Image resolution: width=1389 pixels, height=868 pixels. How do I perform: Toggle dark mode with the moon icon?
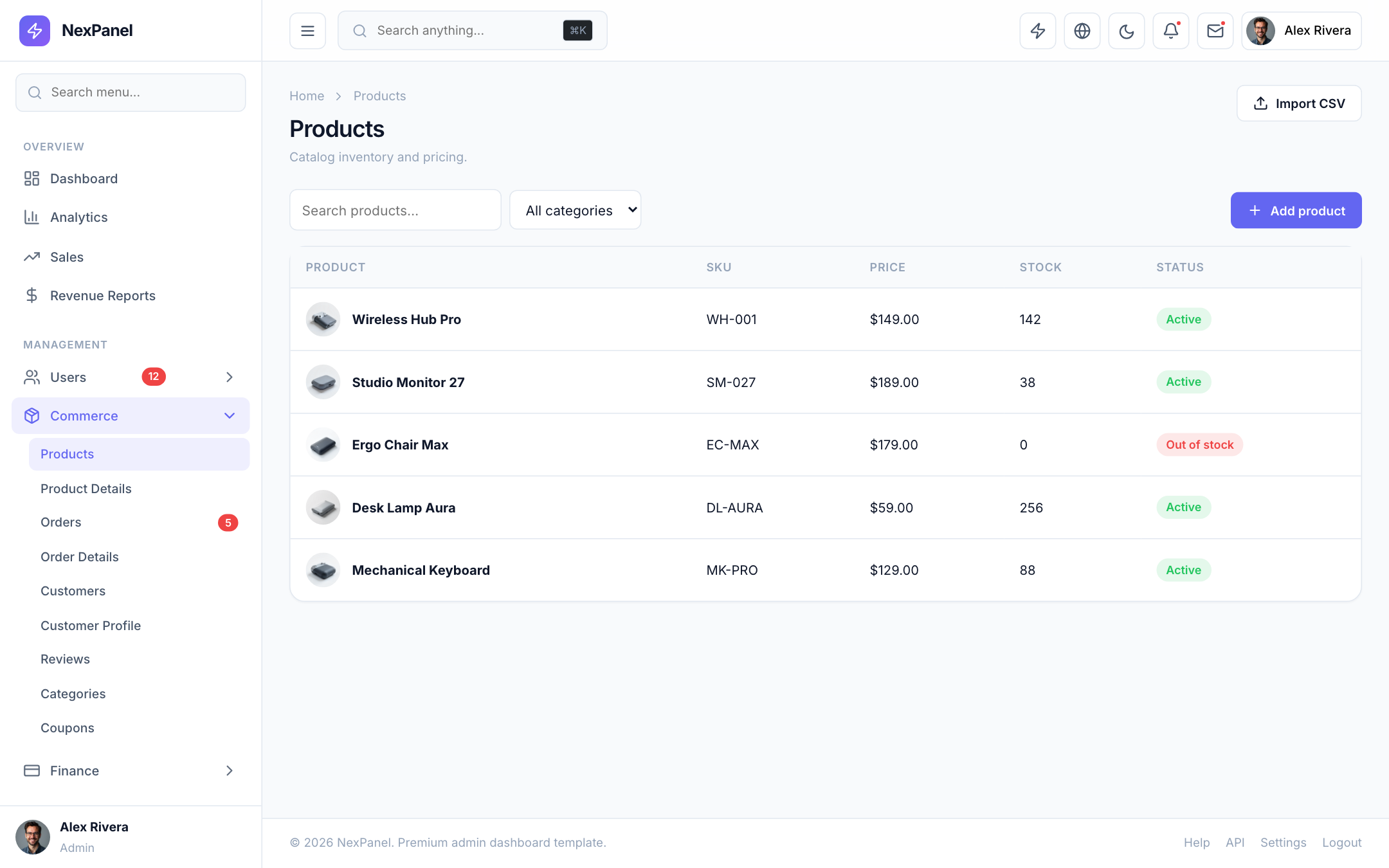click(x=1126, y=30)
